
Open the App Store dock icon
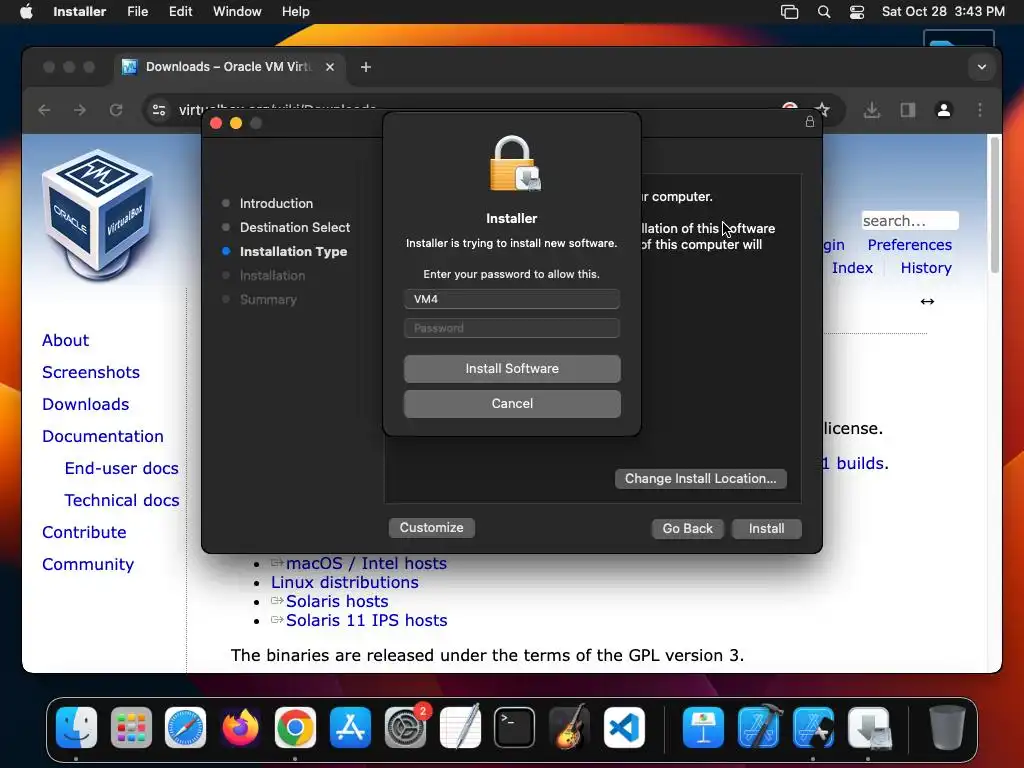pyautogui.click(x=350, y=728)
